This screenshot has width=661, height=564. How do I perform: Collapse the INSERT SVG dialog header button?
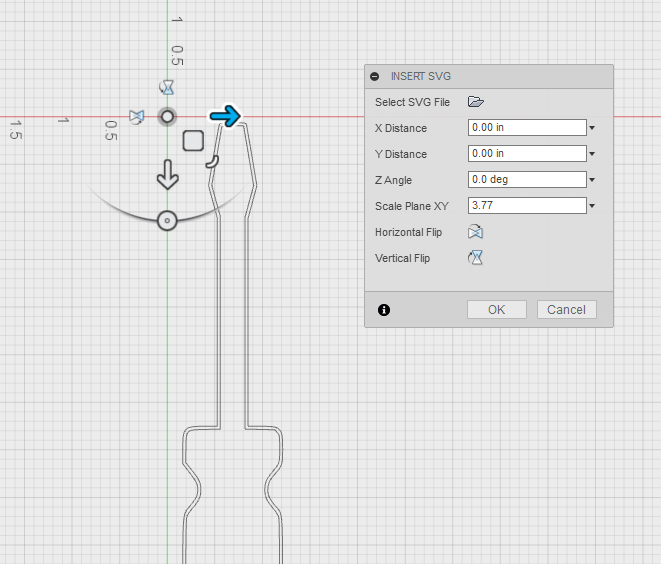tap(374, 76)
